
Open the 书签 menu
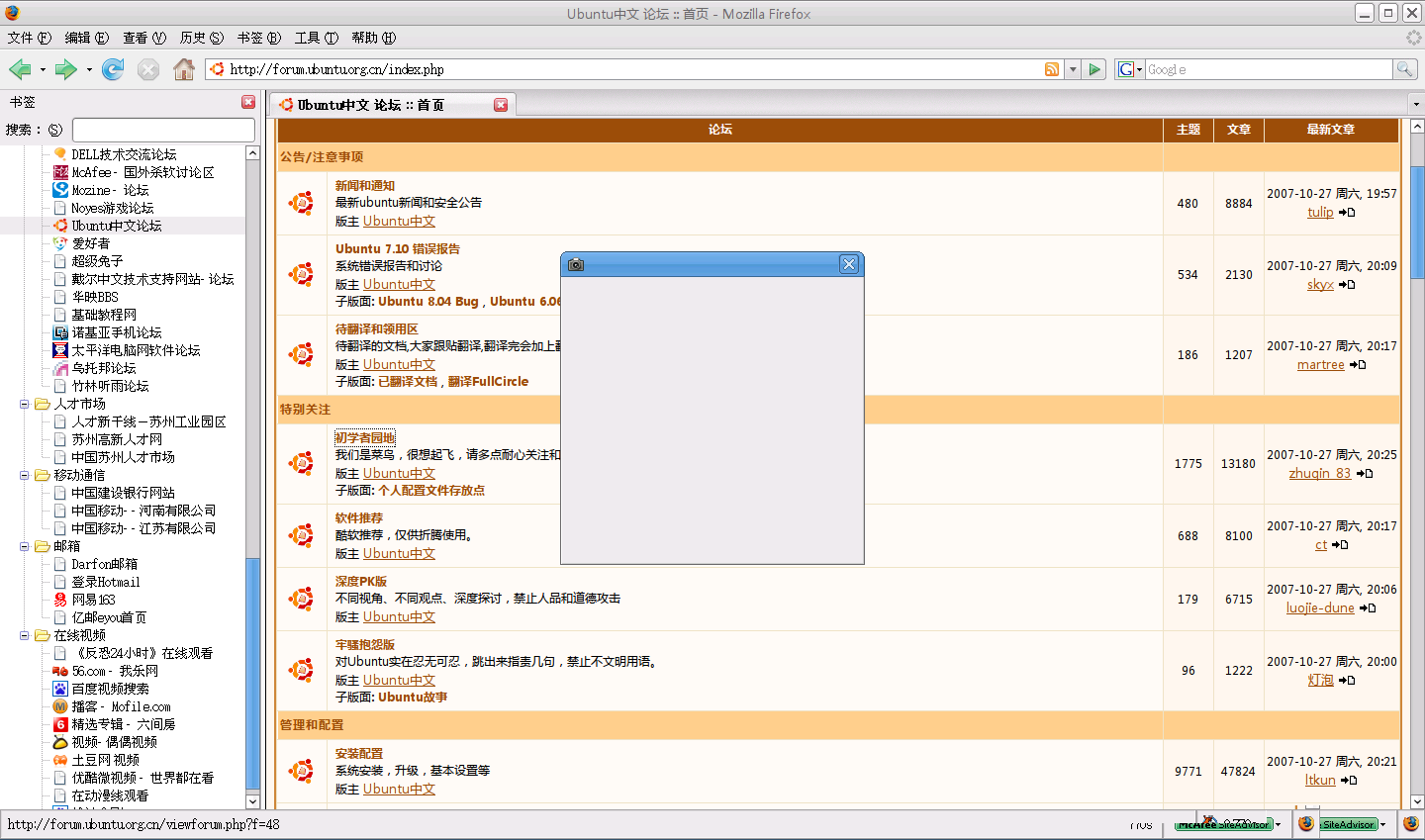click(x=258, y=38)
